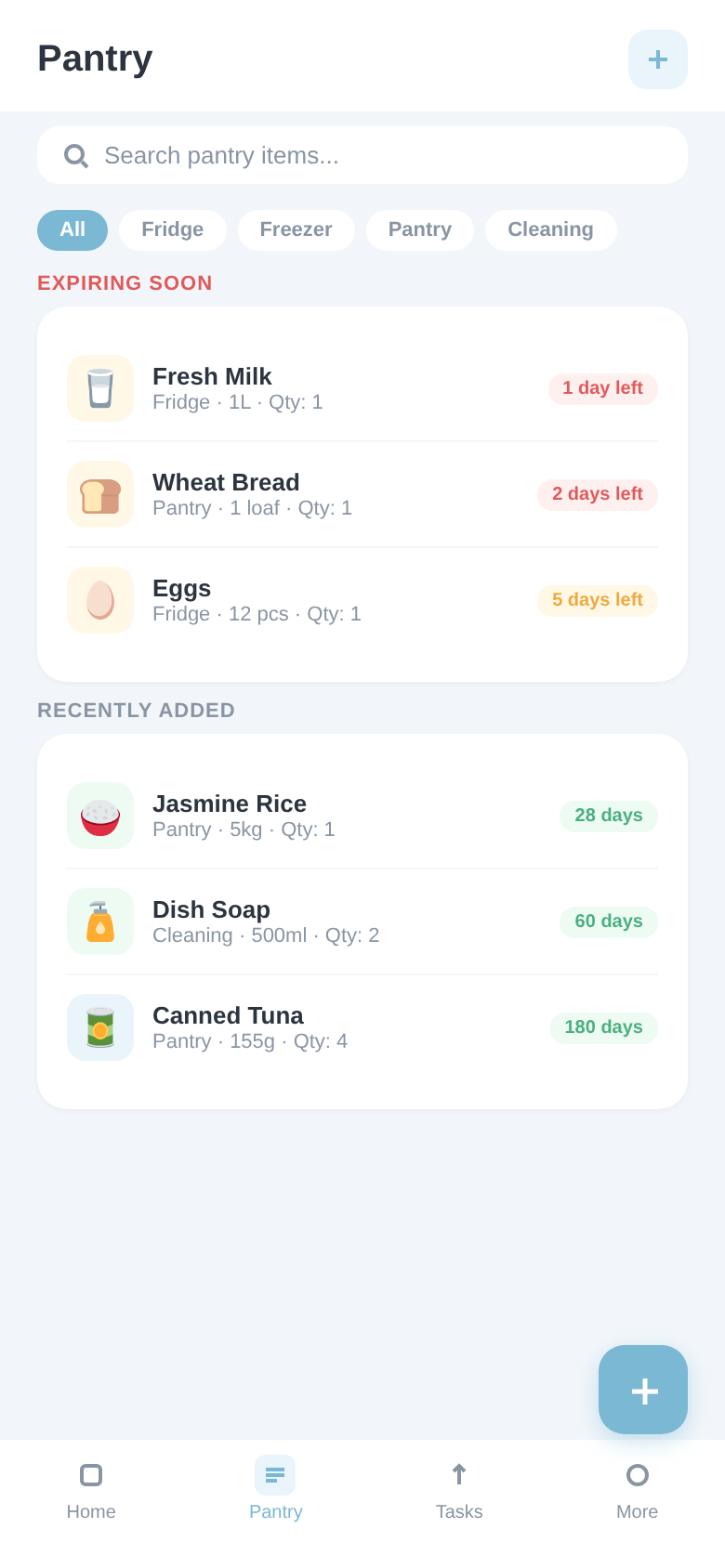This screenshot has height=1568, width=725.
Task: Go to the Home tab
Action: click(91, 1488)
